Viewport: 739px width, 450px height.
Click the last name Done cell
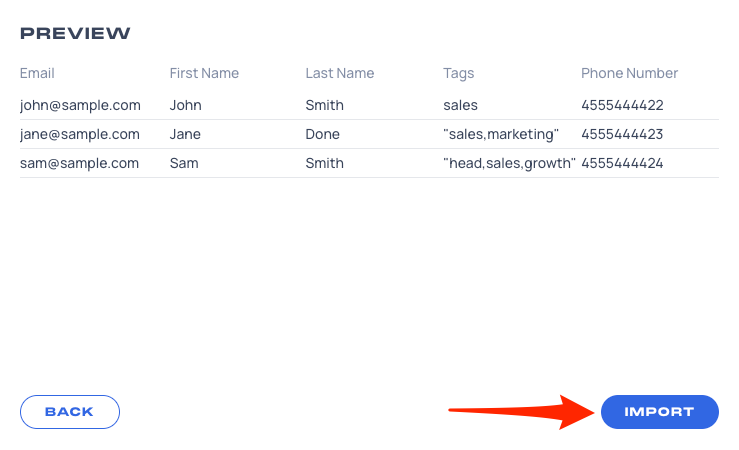(x=322, y=134)
